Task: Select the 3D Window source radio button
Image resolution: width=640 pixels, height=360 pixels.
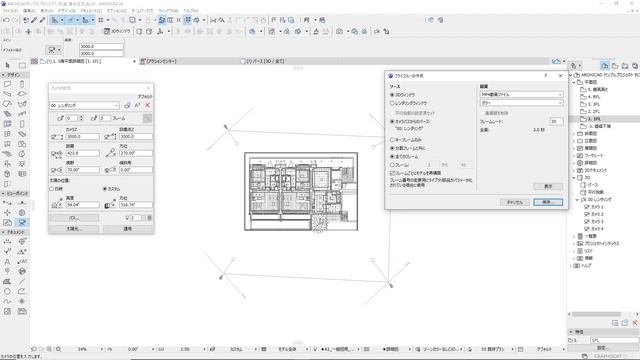Action: point(392,95)
